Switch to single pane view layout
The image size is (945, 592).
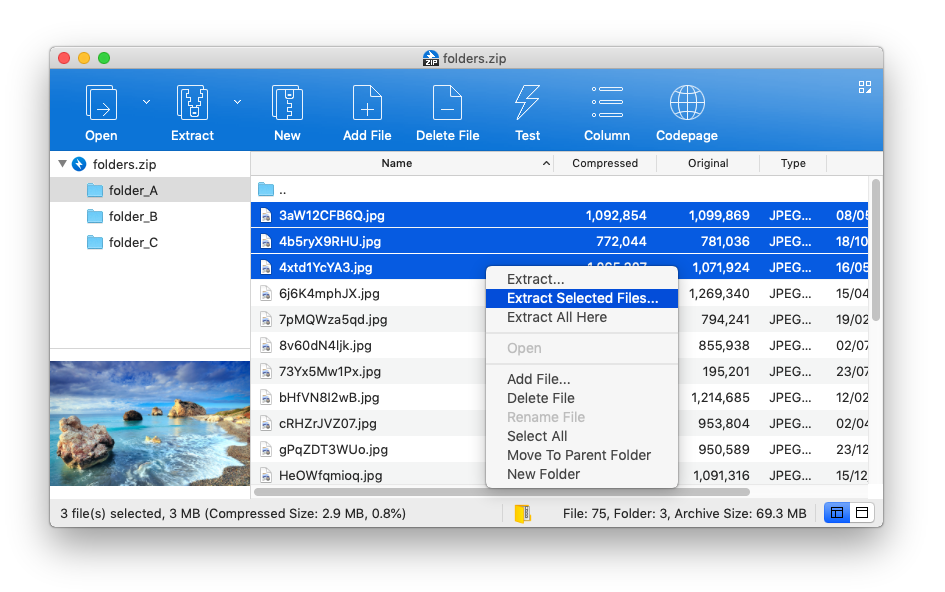[x=862, y=513]
